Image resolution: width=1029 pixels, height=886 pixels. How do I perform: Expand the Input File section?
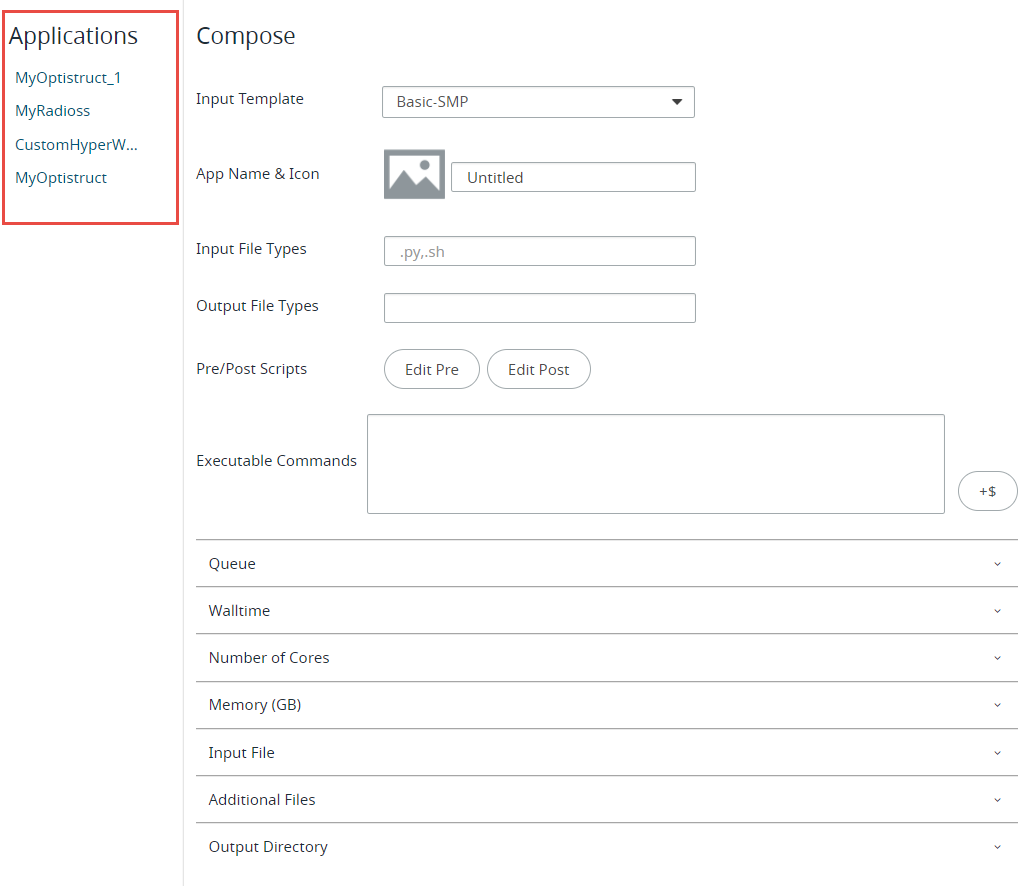[607, 753]
